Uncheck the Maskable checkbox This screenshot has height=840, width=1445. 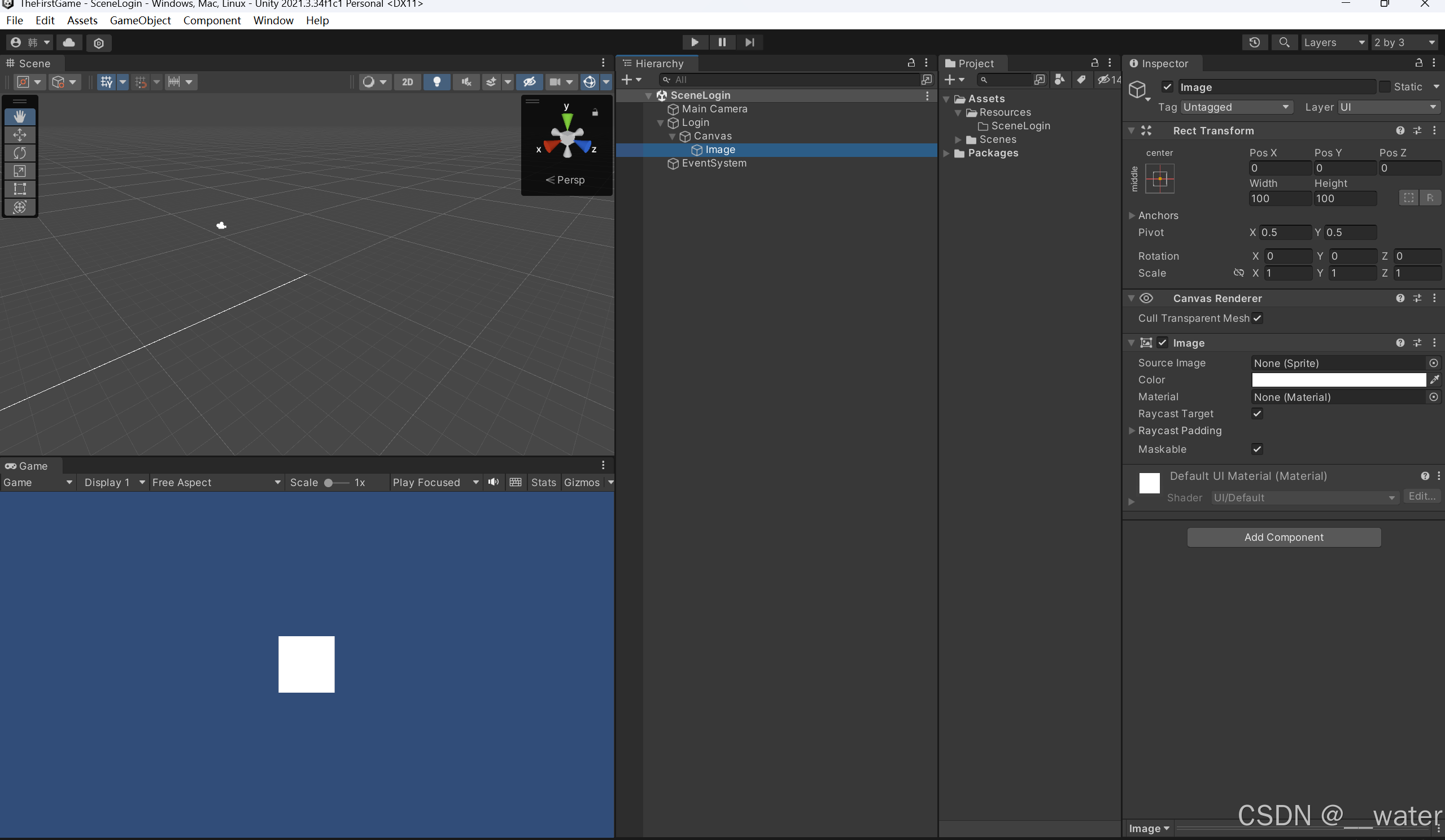tap(1257, 449)
